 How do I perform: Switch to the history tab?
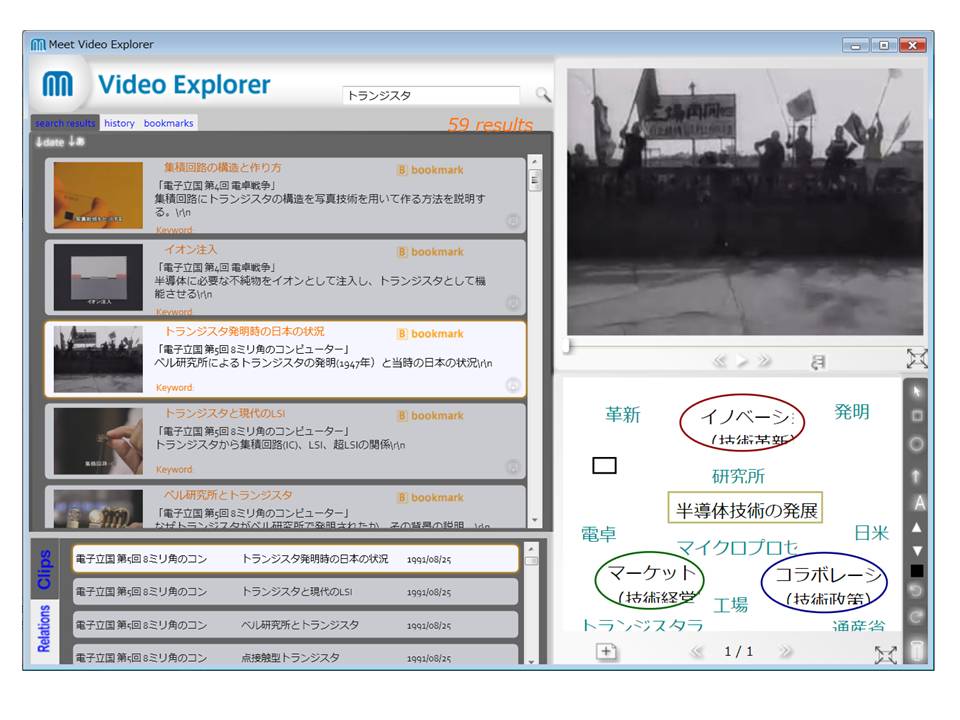click(119, 123)
